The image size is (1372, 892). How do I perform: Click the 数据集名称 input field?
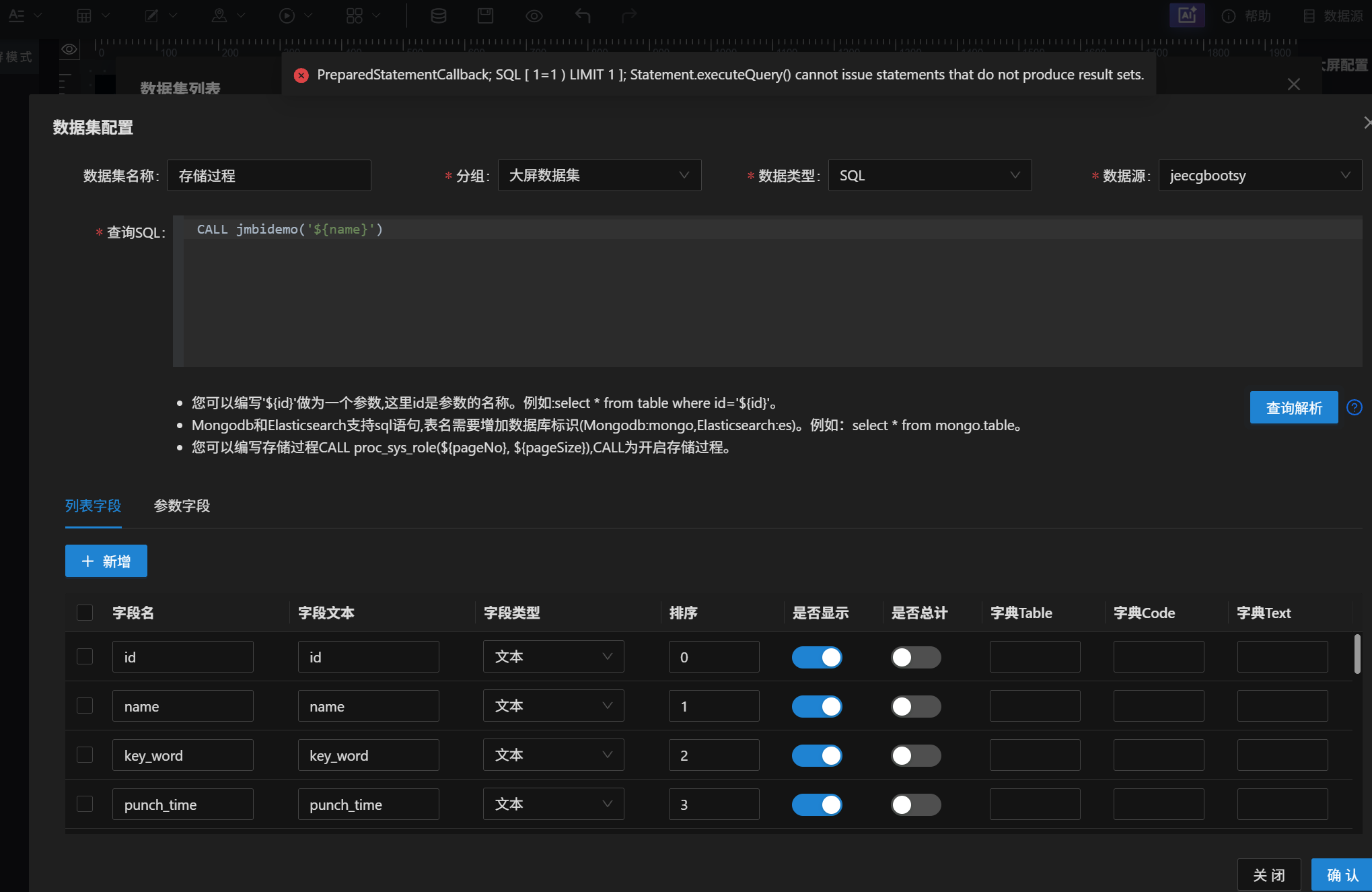pos(268,176)
